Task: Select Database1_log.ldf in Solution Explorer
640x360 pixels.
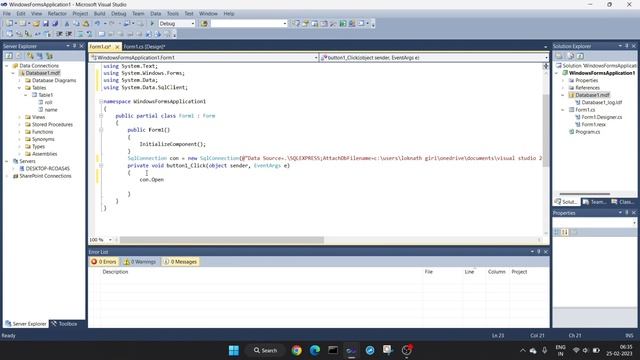Action: [x=602, y=102]
